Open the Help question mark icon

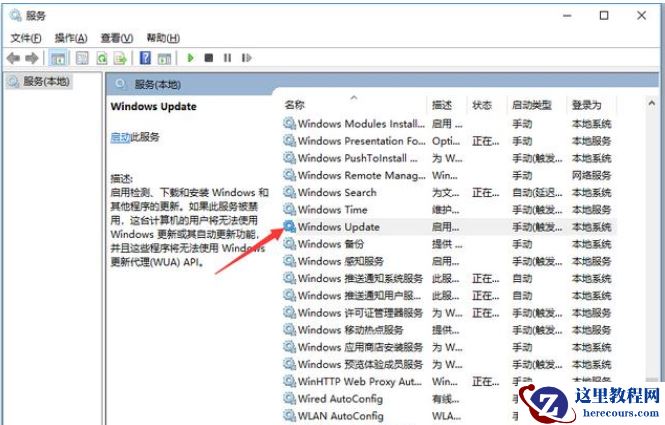[145, 58]
